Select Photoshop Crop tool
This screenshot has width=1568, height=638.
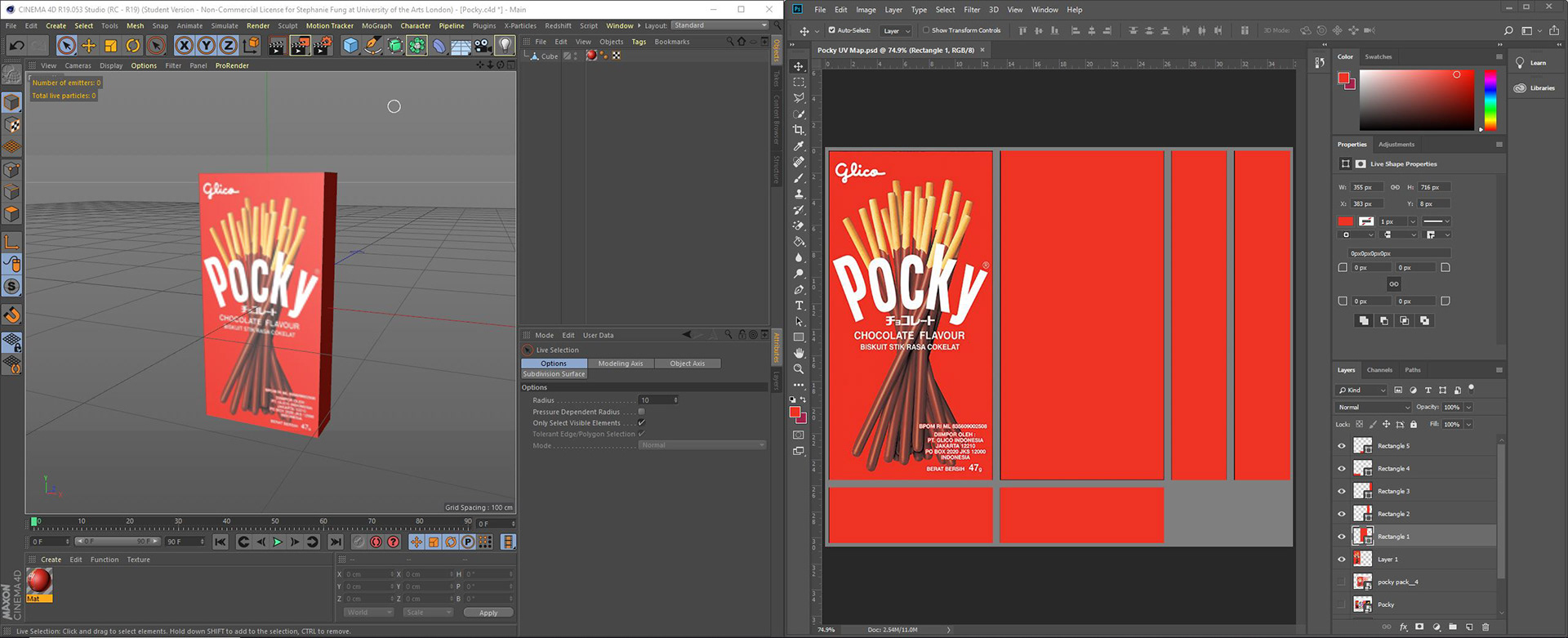(x=799, y=130)
